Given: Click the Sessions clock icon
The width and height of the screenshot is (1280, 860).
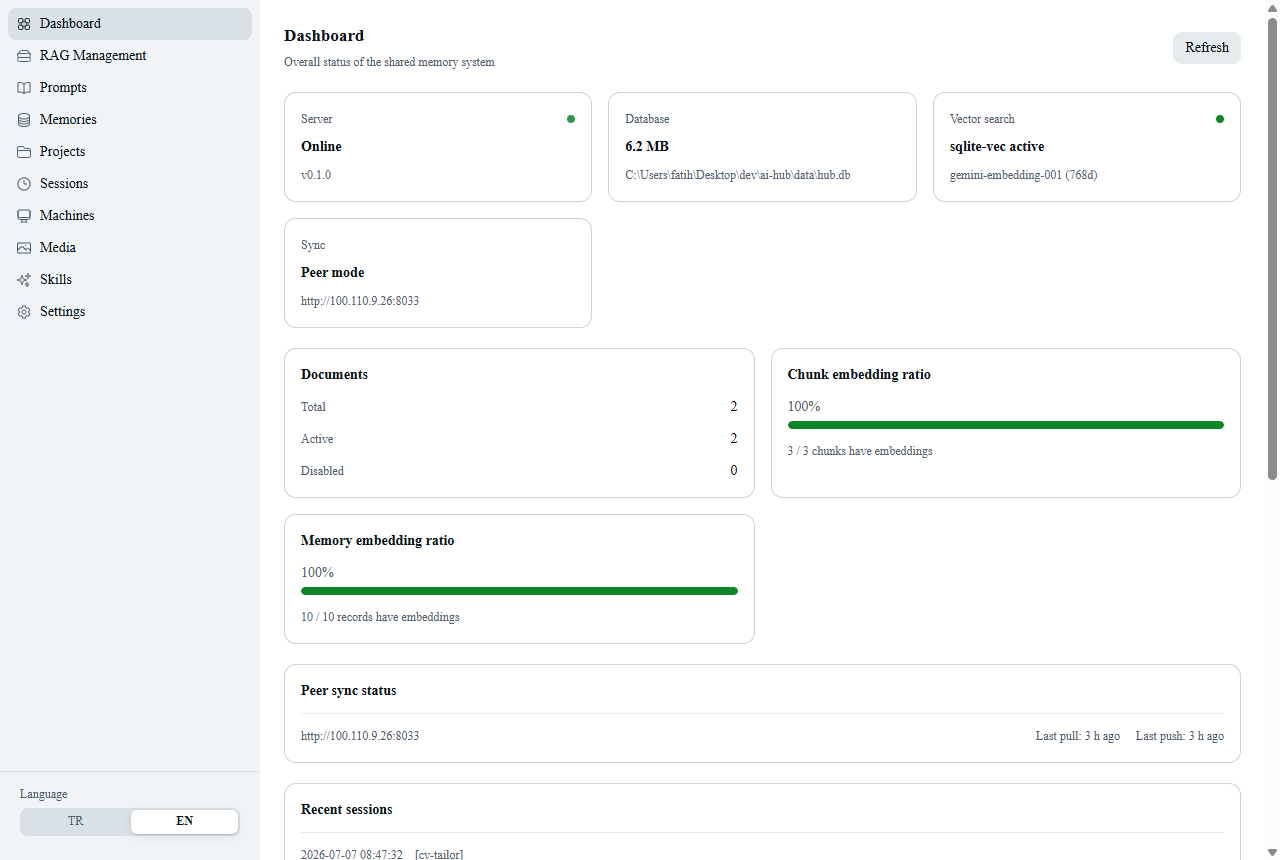Looking at the screenshot, I should coord(24,184).
